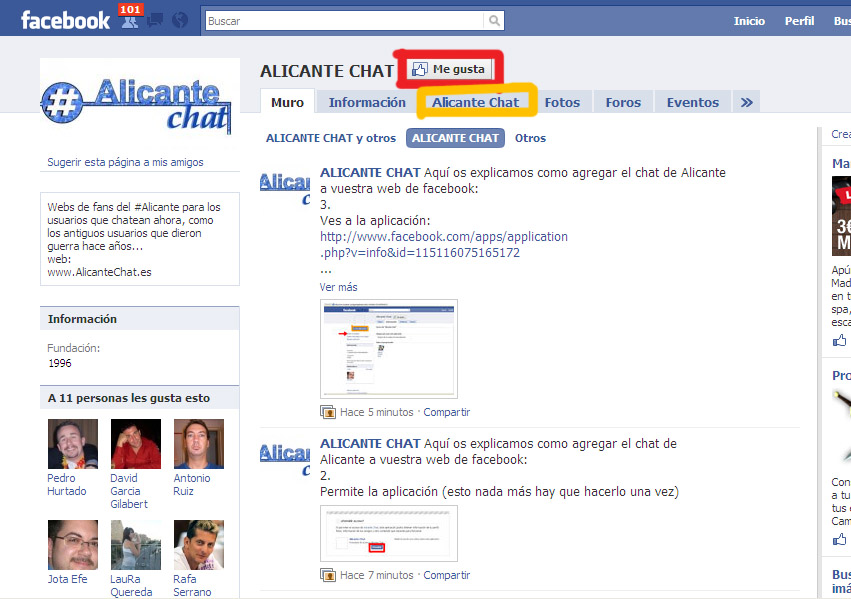851x599 pixels.
Task: Open Jota Efe's profile photo
Action: (73, 545)
